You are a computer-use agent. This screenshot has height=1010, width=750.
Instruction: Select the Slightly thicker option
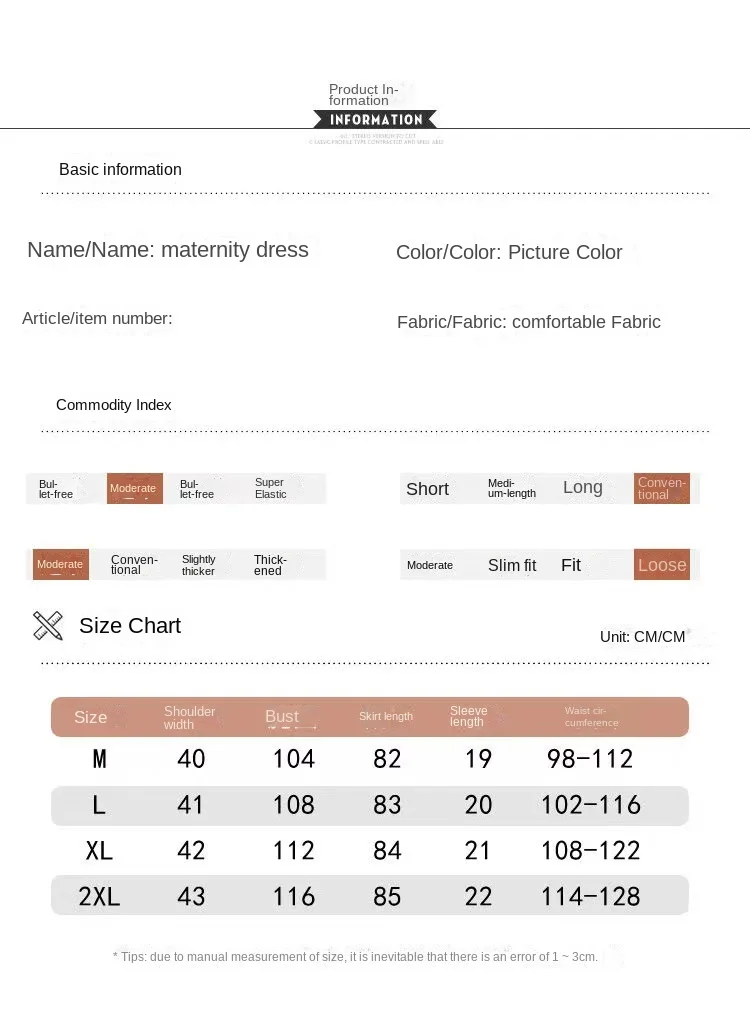pyautogui.click(x=198, y=565)
